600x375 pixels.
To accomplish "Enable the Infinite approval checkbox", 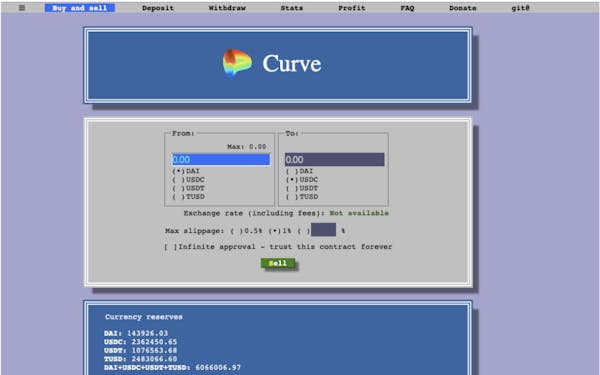I will pyautogui.click(x=171, y=247).
